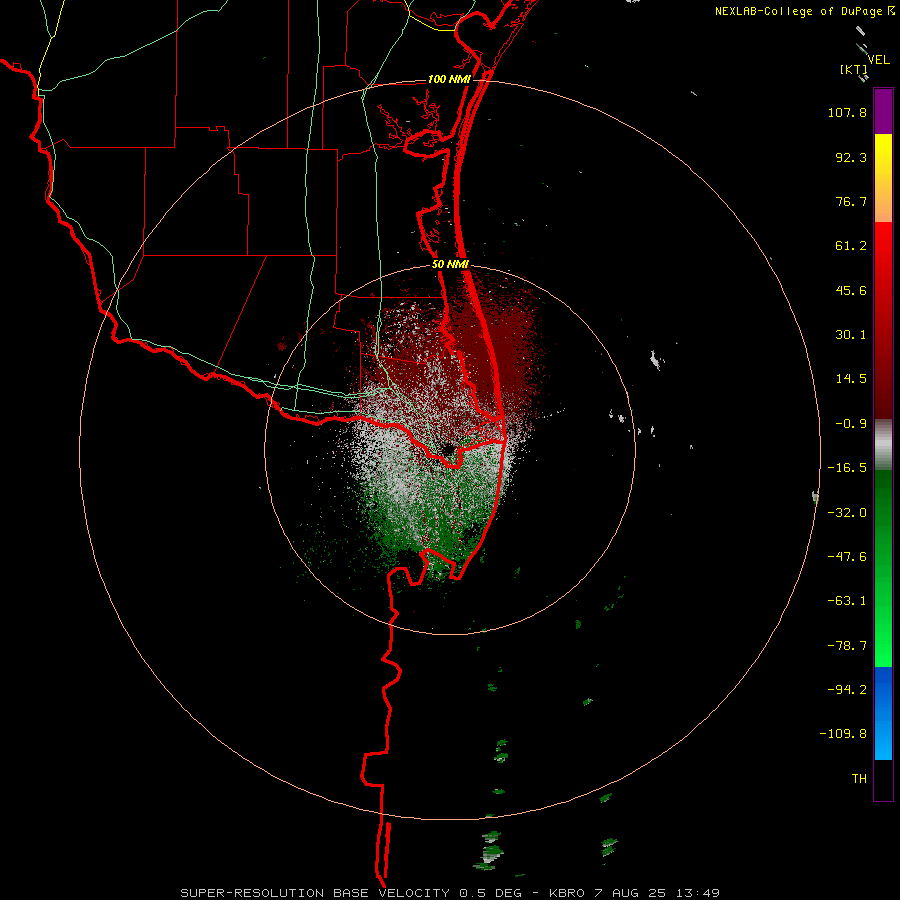Click the 30.1 legend value
This screenshot has height=900, width=900.
coord(851,335)
